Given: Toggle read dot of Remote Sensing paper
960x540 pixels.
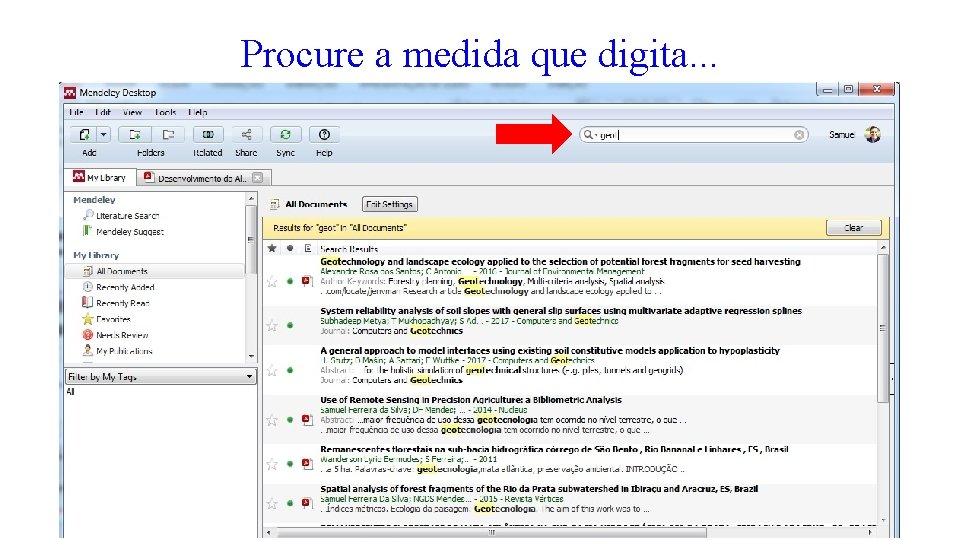Looking at the screenshot, I should tap(290, 420).
